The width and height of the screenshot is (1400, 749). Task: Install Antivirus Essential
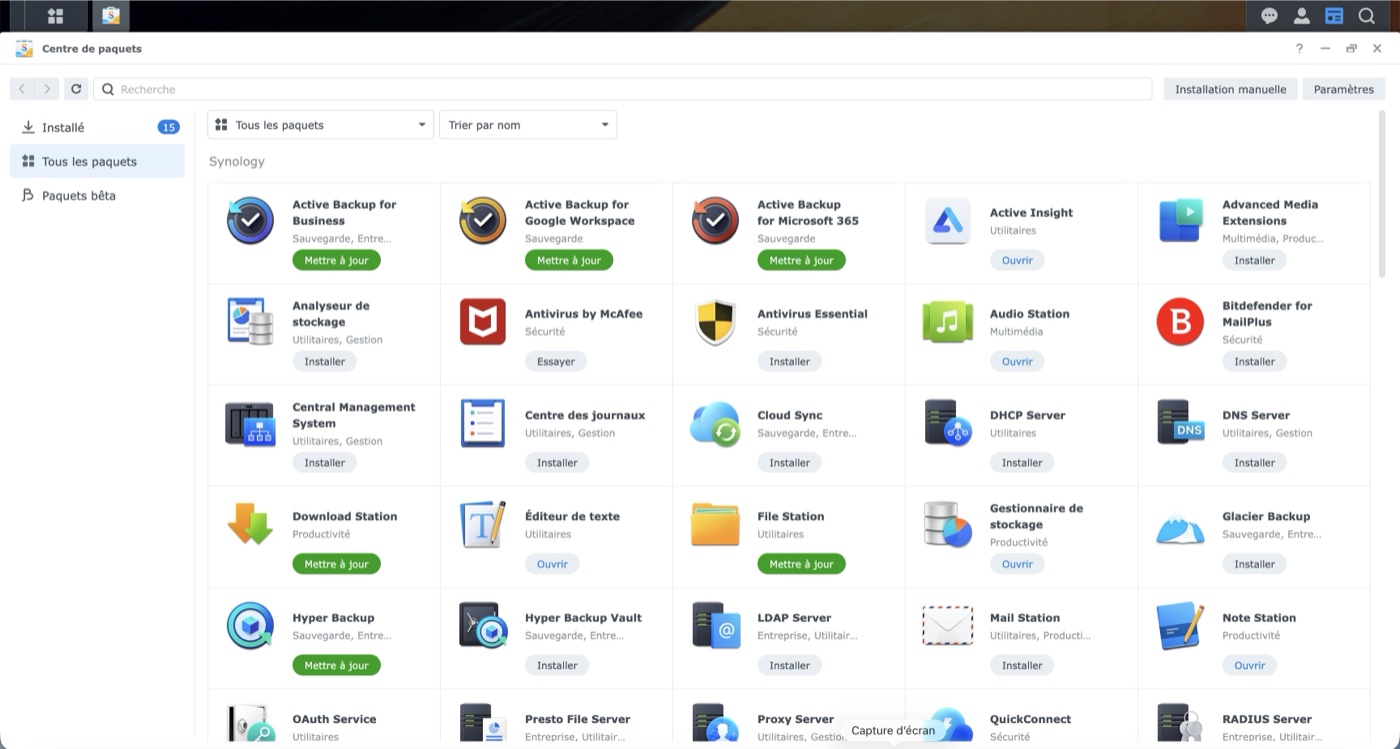789,361
